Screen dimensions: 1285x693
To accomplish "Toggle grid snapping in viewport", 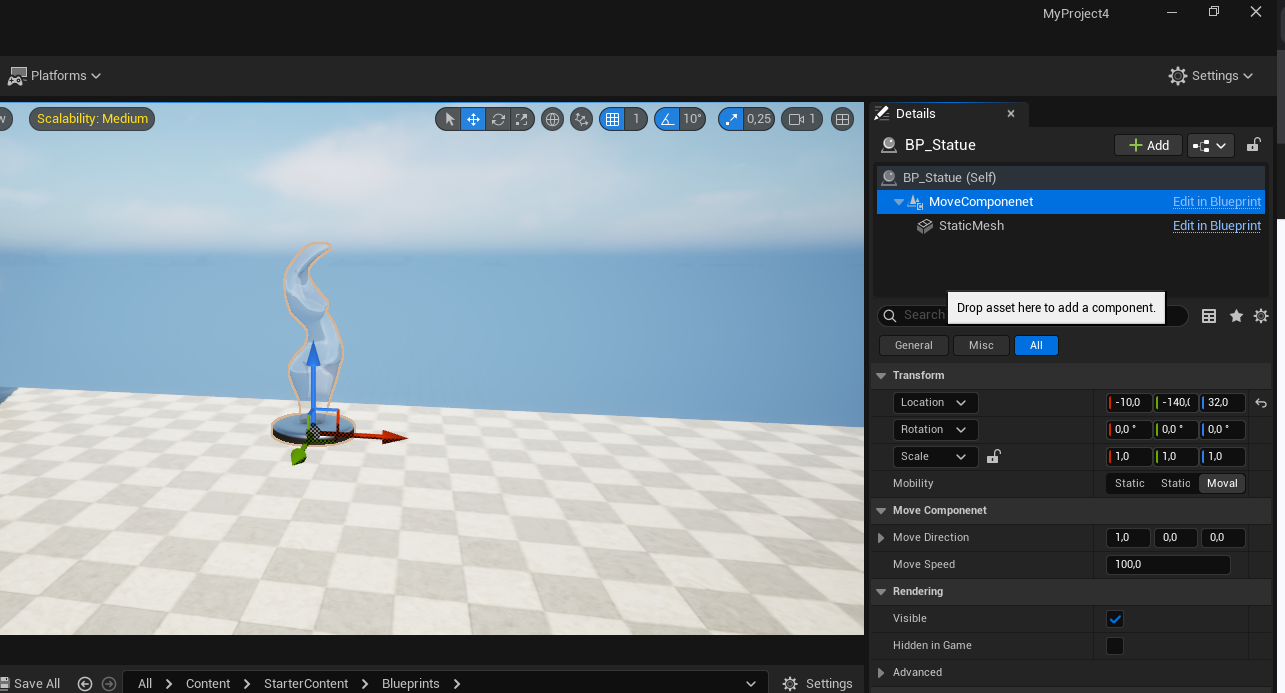I will tap(612, 119).
